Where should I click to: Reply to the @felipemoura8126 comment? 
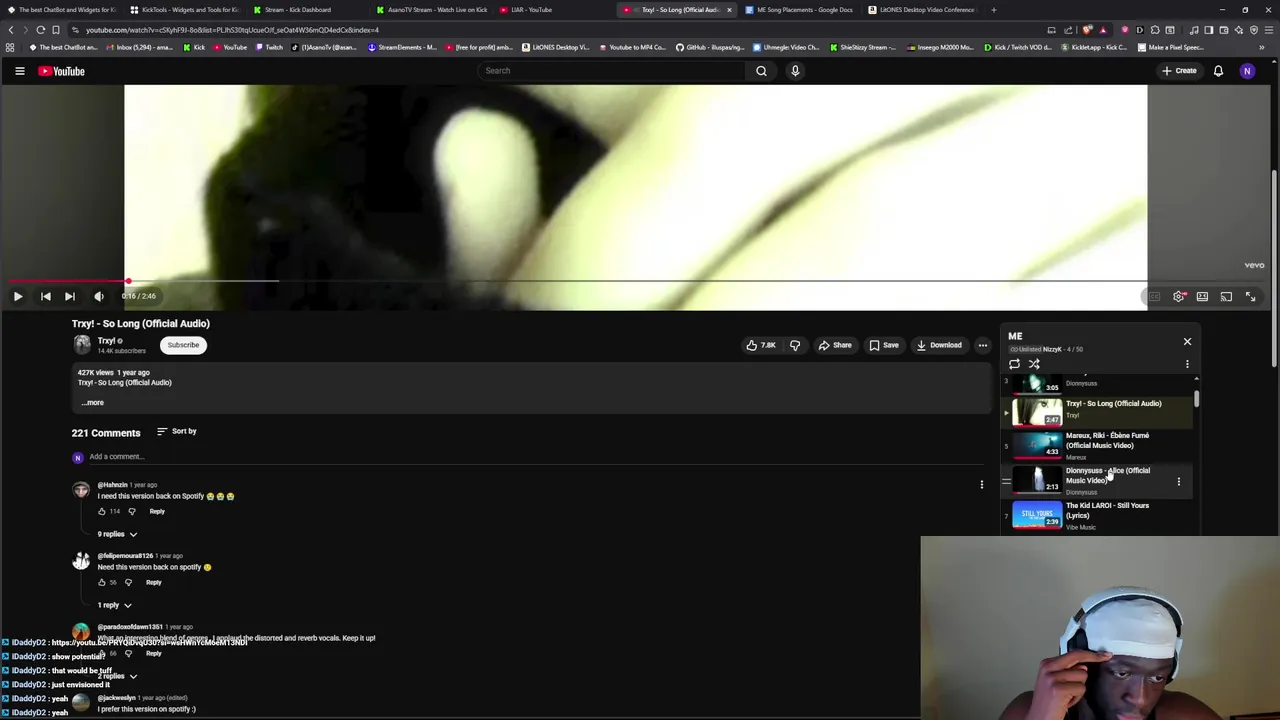153,582
